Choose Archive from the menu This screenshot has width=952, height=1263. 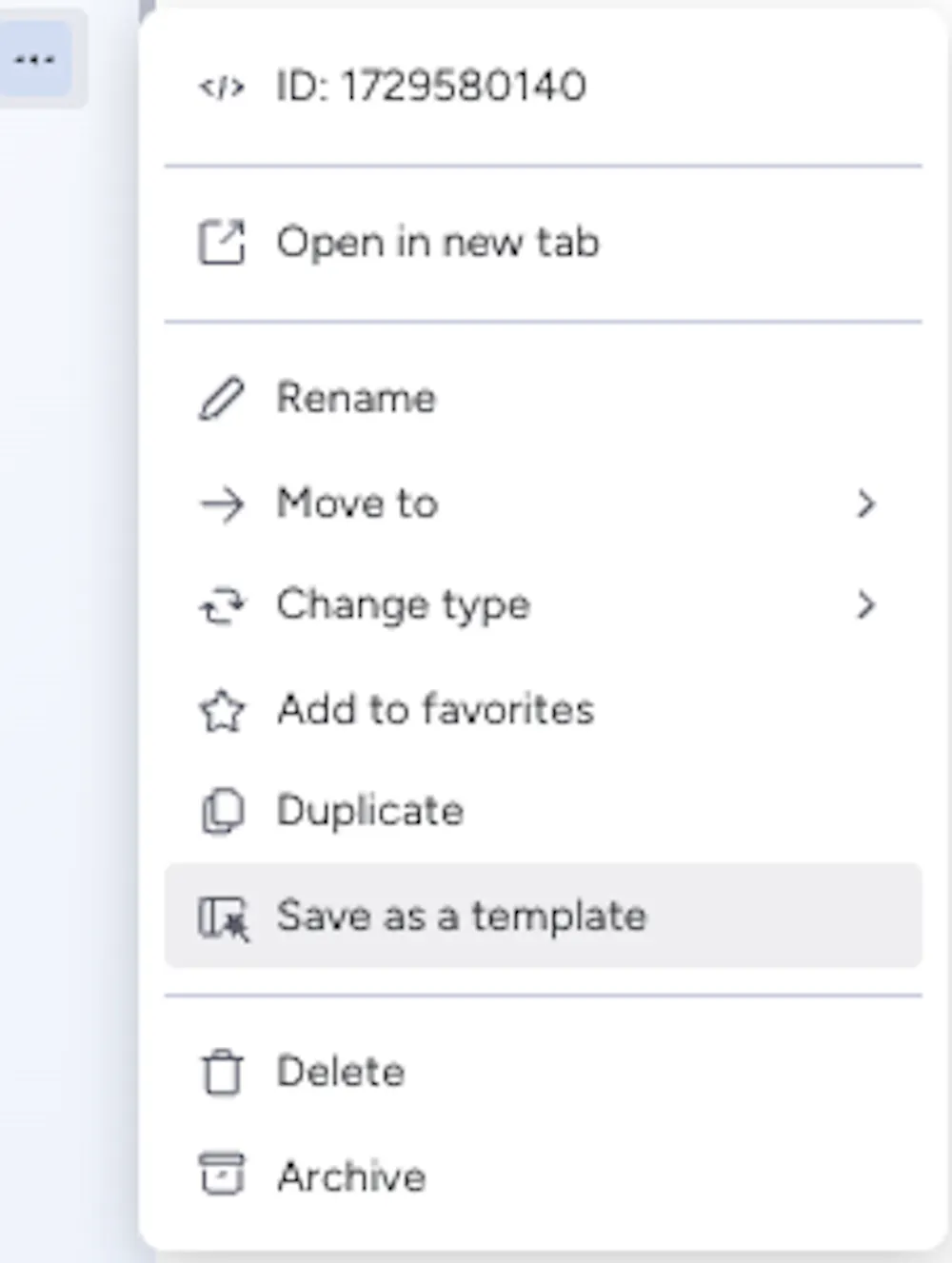tap(351, 1177)
